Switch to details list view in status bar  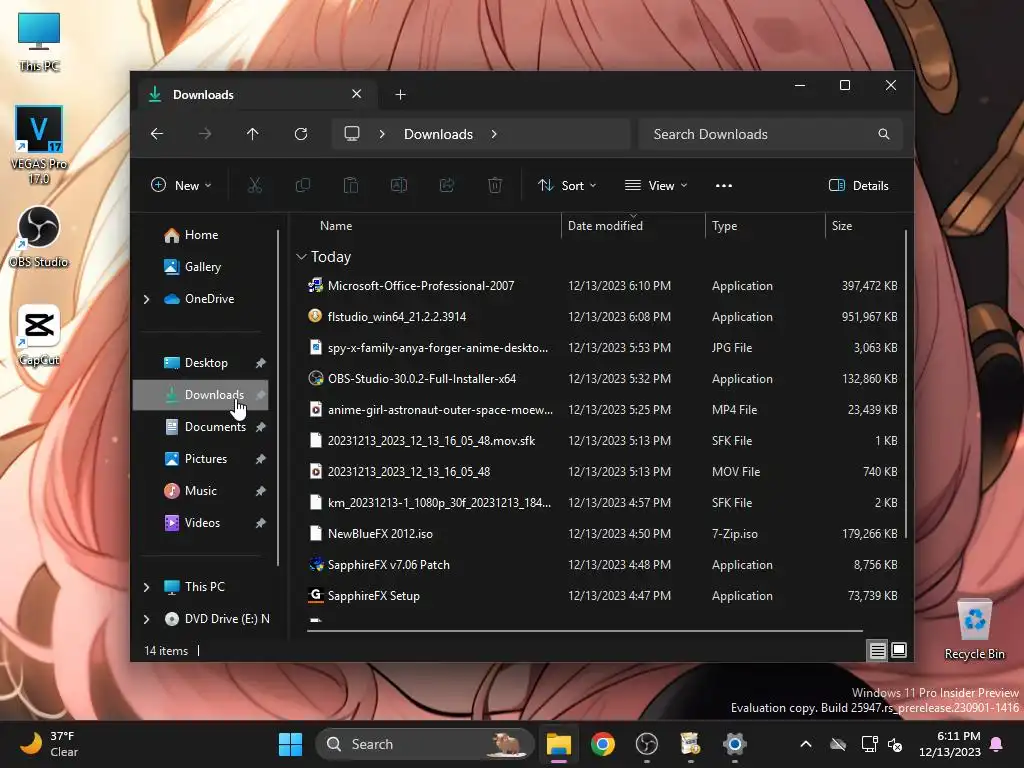coord(878,650)
